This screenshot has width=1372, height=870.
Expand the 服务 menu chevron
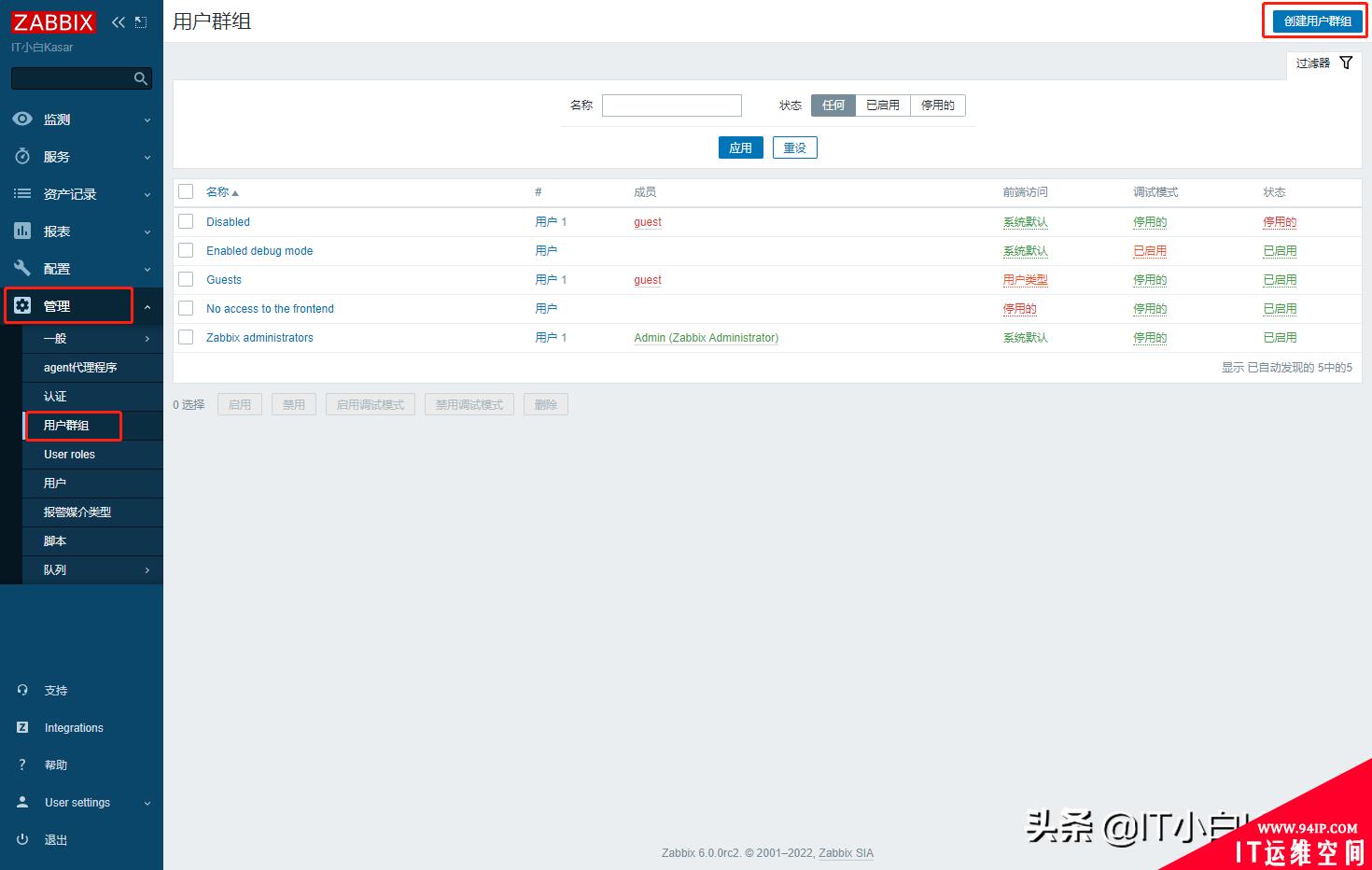pos(147,158)
